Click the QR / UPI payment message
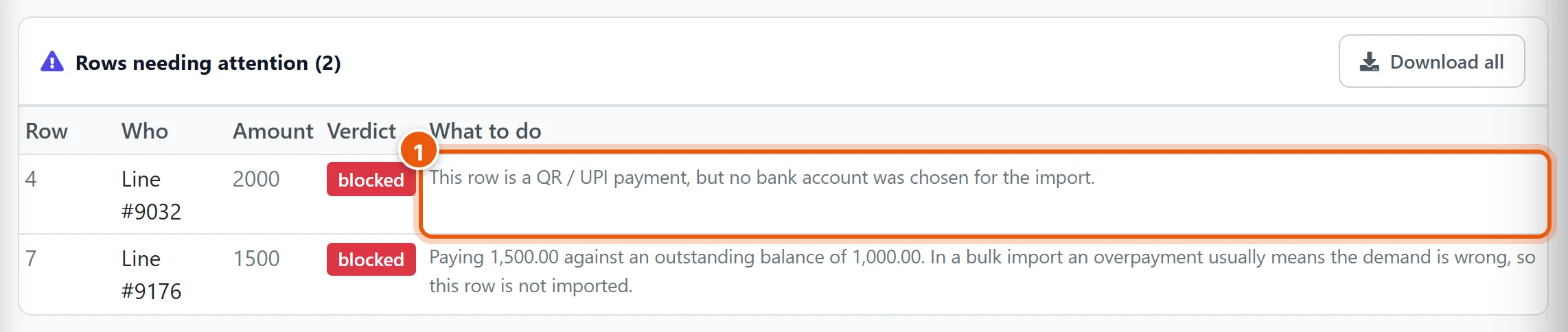The height and width of the screenshot is (332, 1568). 762,178
